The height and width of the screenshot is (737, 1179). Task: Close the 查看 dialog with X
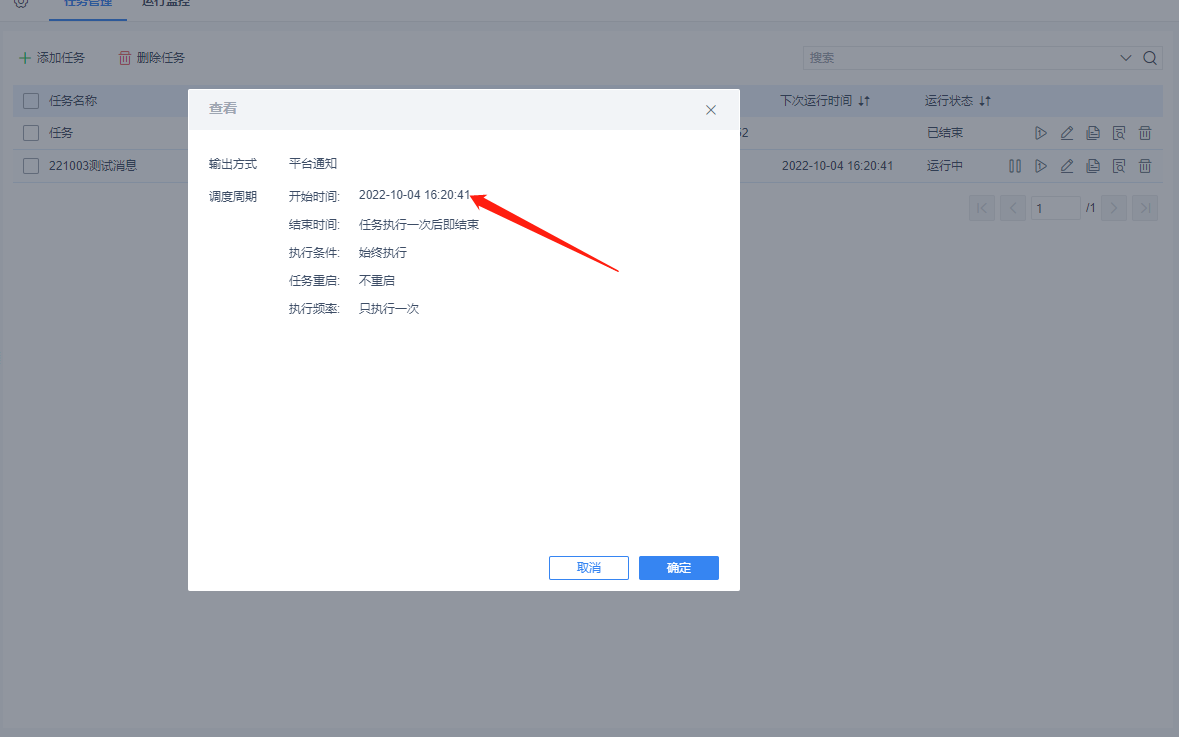point(711,110)
